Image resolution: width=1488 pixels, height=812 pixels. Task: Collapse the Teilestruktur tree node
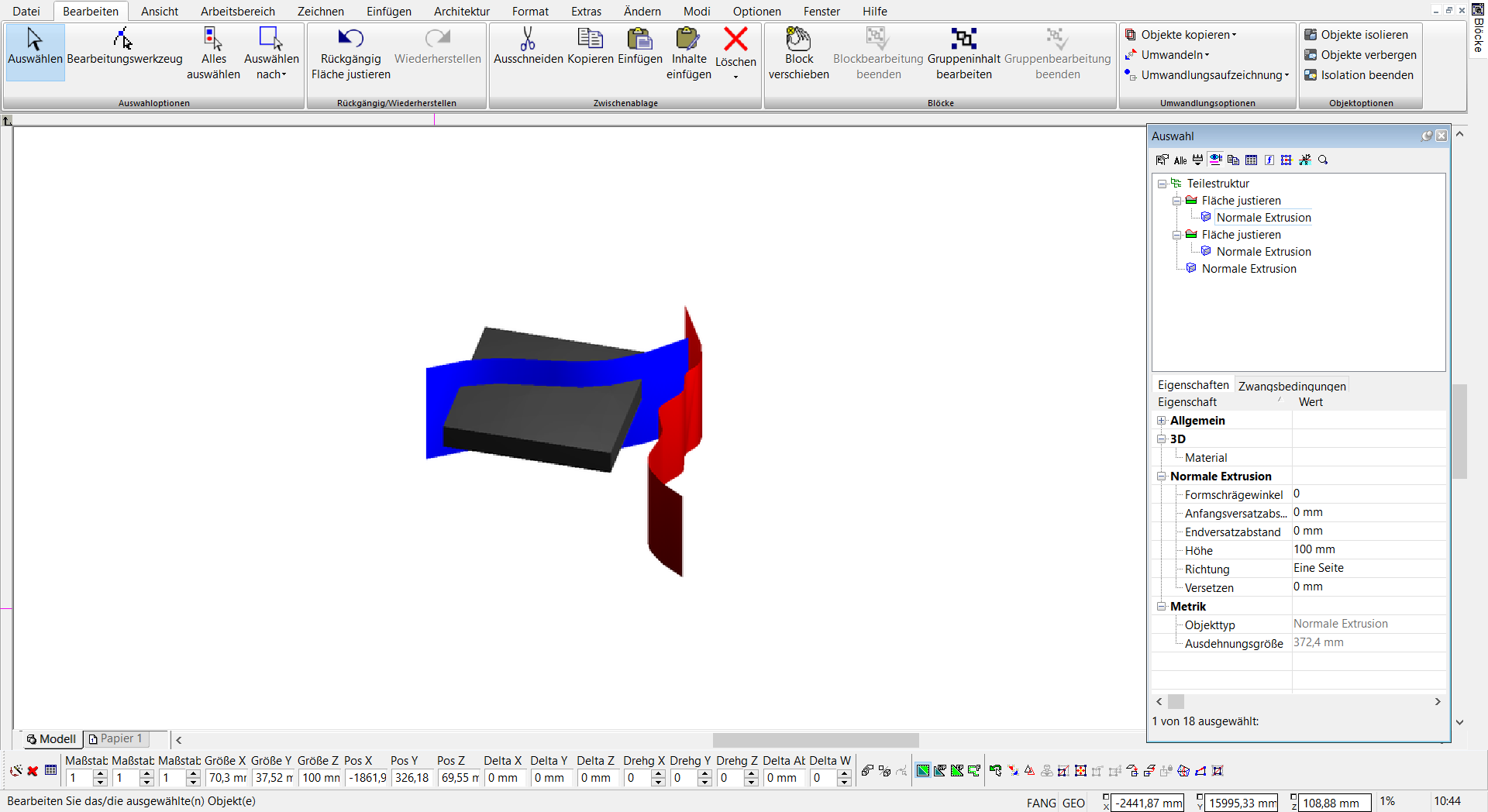[1162, 184]
